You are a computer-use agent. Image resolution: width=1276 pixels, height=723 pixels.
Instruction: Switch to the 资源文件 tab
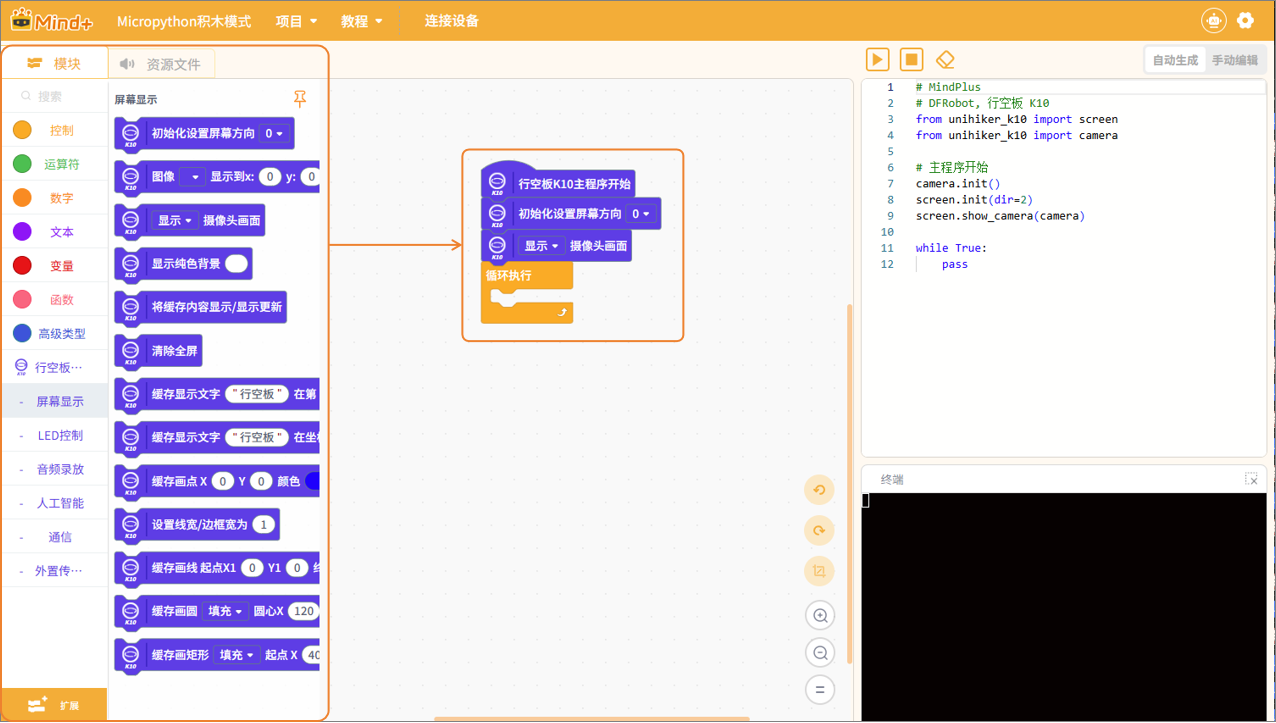pos(161,64)
